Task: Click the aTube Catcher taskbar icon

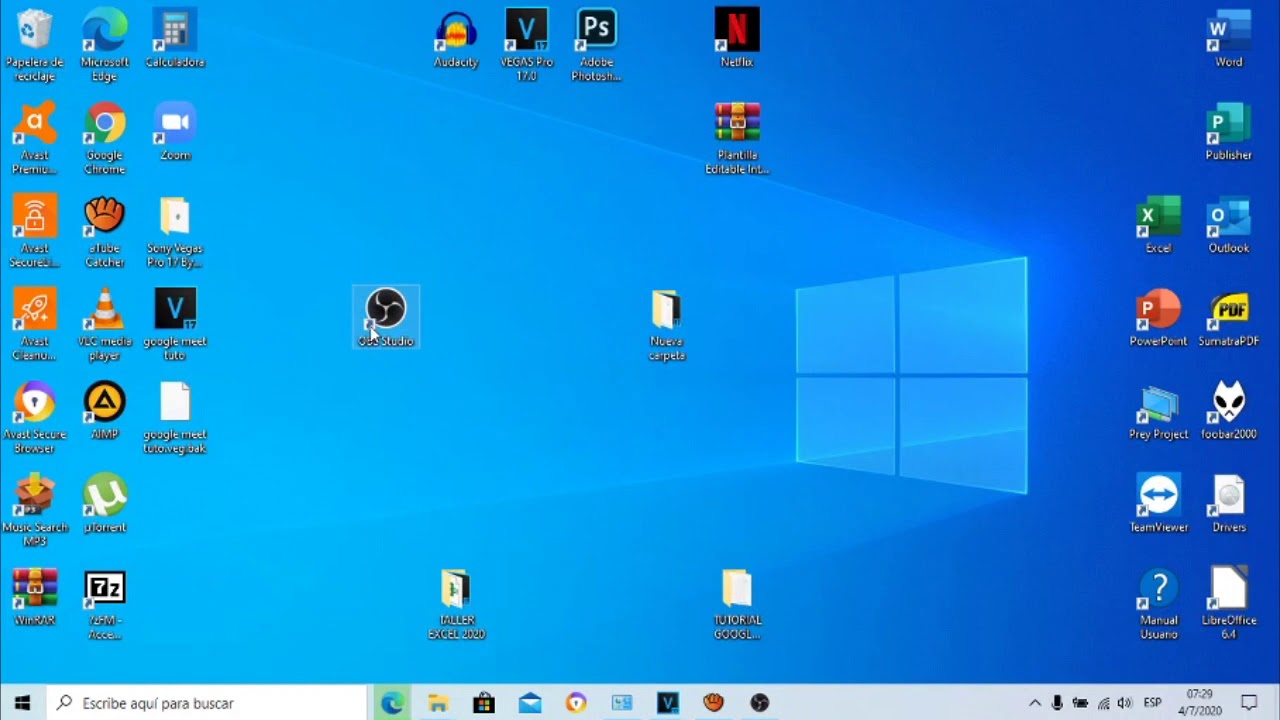Action: tap(713, 703)
